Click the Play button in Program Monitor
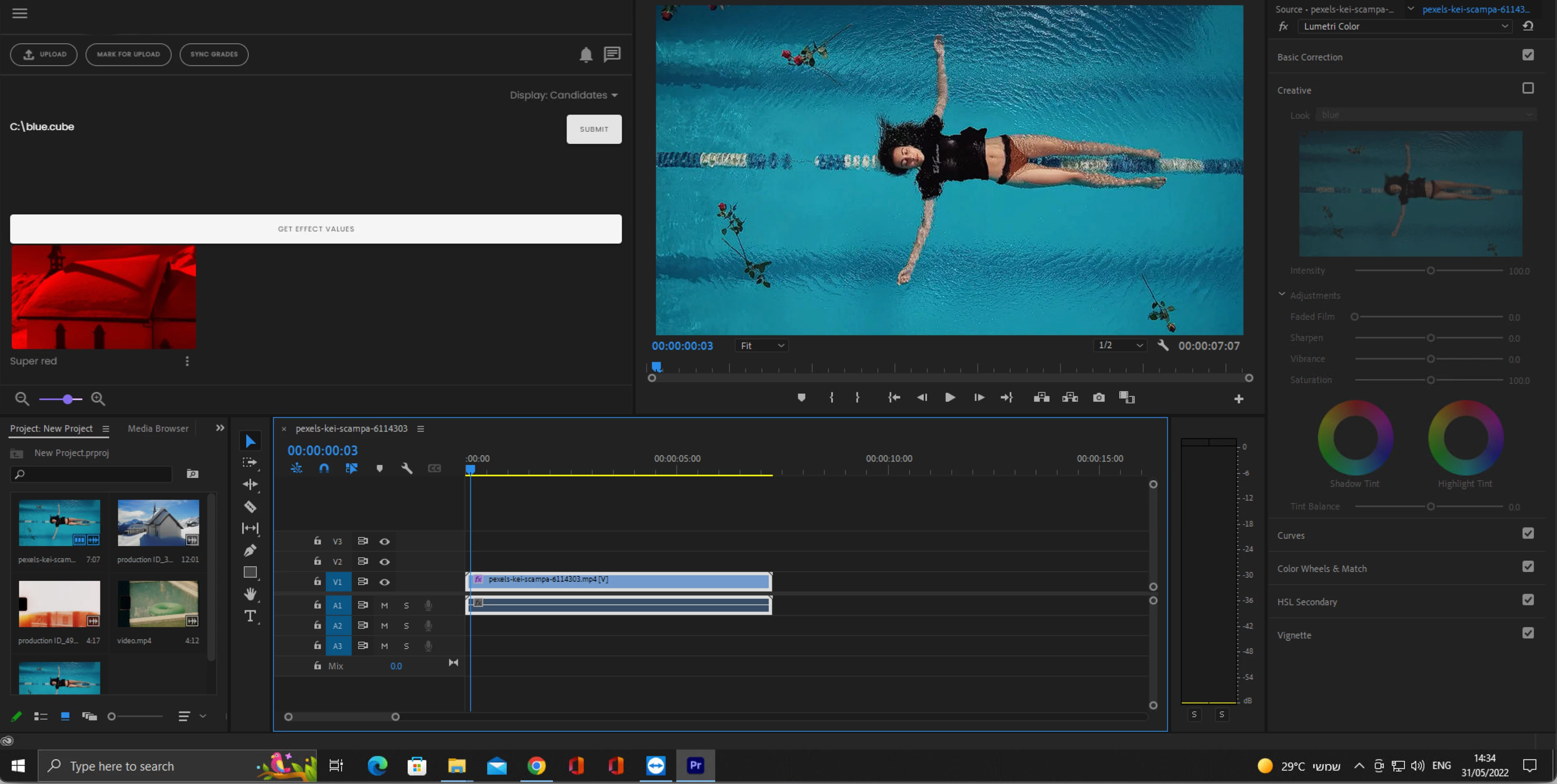Viewport: 1557px width, 784px height. (950, 397)
